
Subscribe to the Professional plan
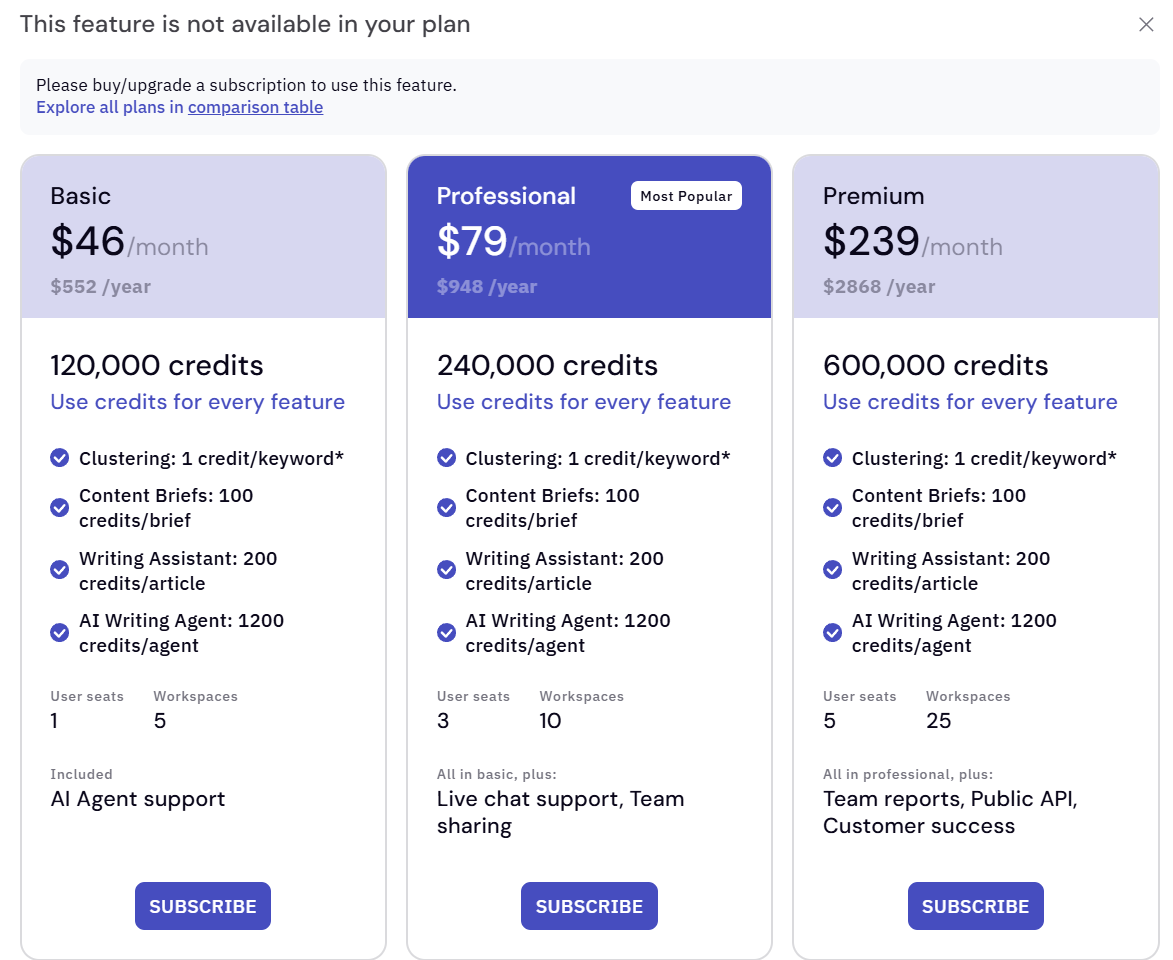(589, 906)
